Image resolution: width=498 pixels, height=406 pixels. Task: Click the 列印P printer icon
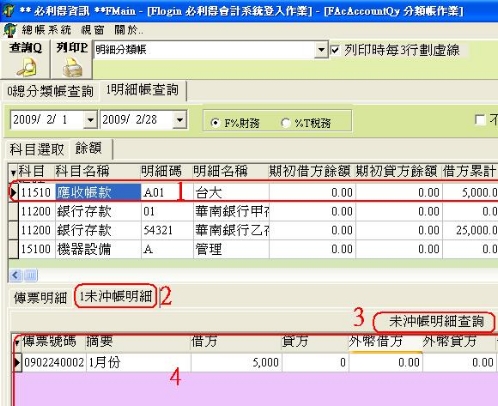pos(72,67)
